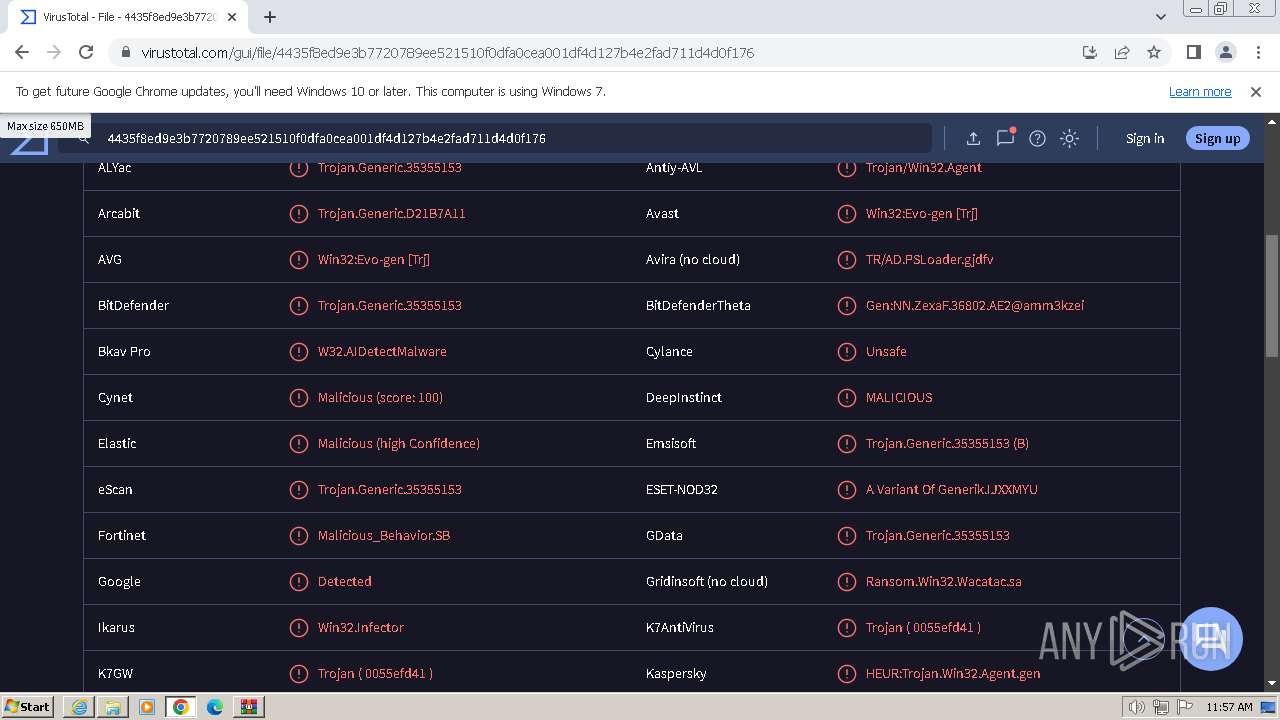Click the site lock icon in address bar
This screenshot has height=720, width=1280.
click(x=125, y=52)
